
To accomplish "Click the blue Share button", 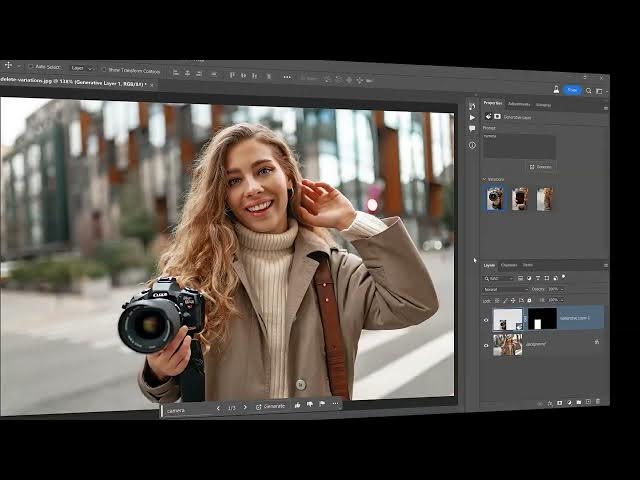I will [x=572, y=90].
